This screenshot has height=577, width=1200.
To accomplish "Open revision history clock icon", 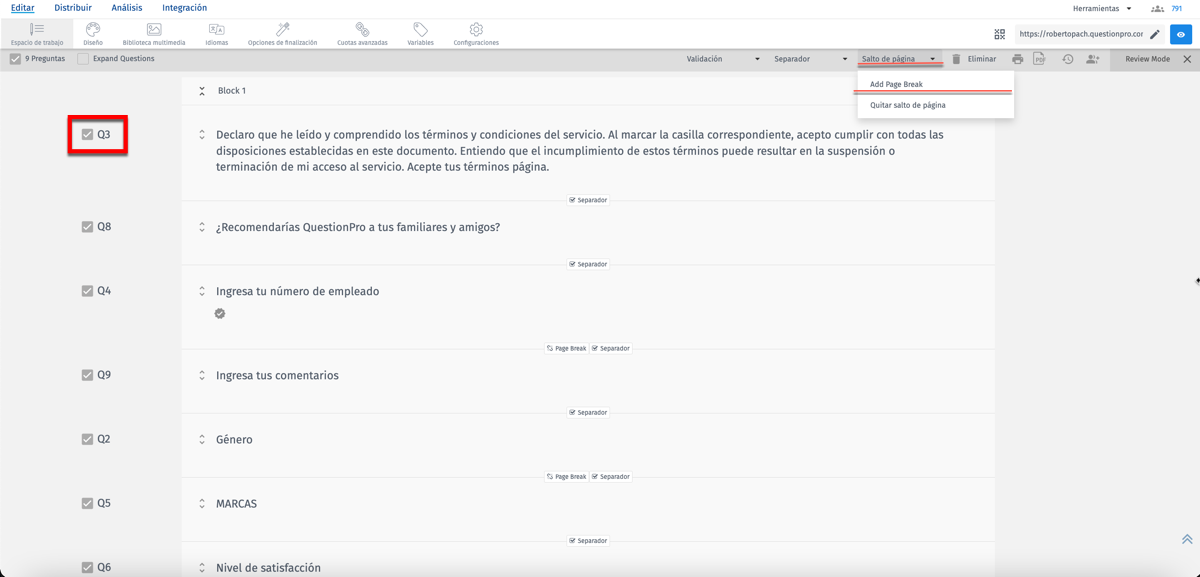I will pos(1068,59).
